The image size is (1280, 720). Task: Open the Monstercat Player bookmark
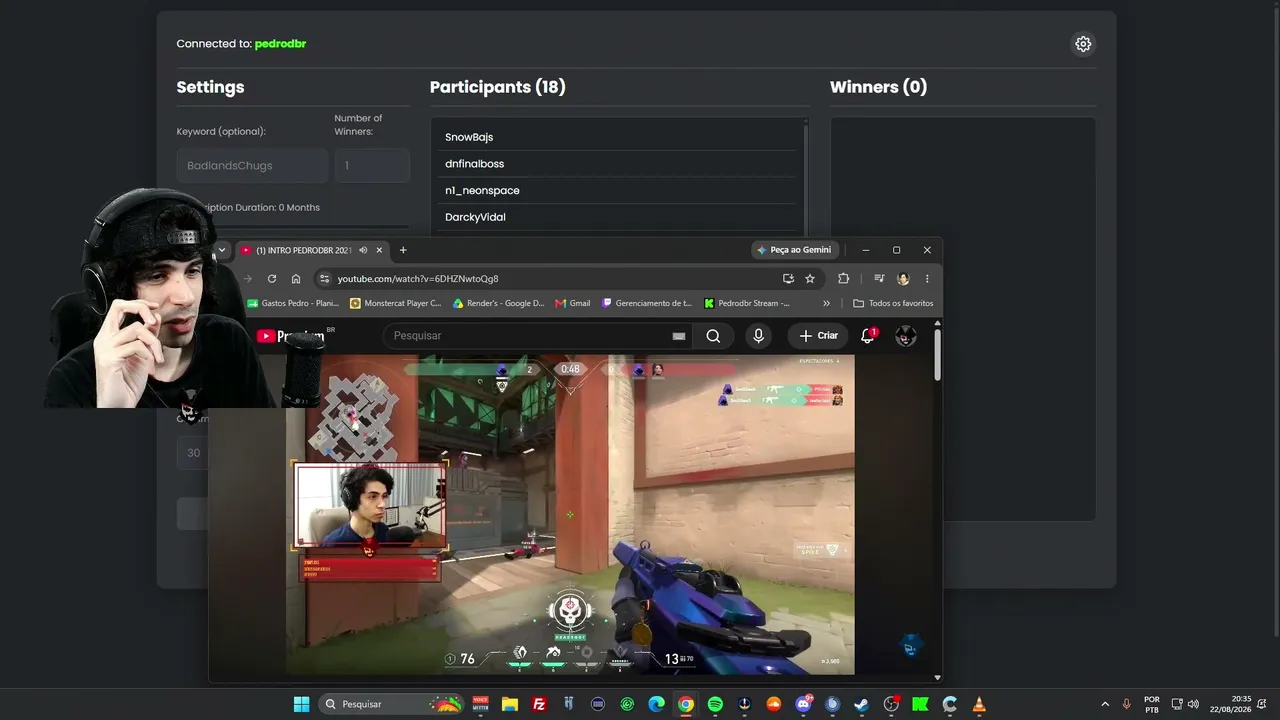396,303
